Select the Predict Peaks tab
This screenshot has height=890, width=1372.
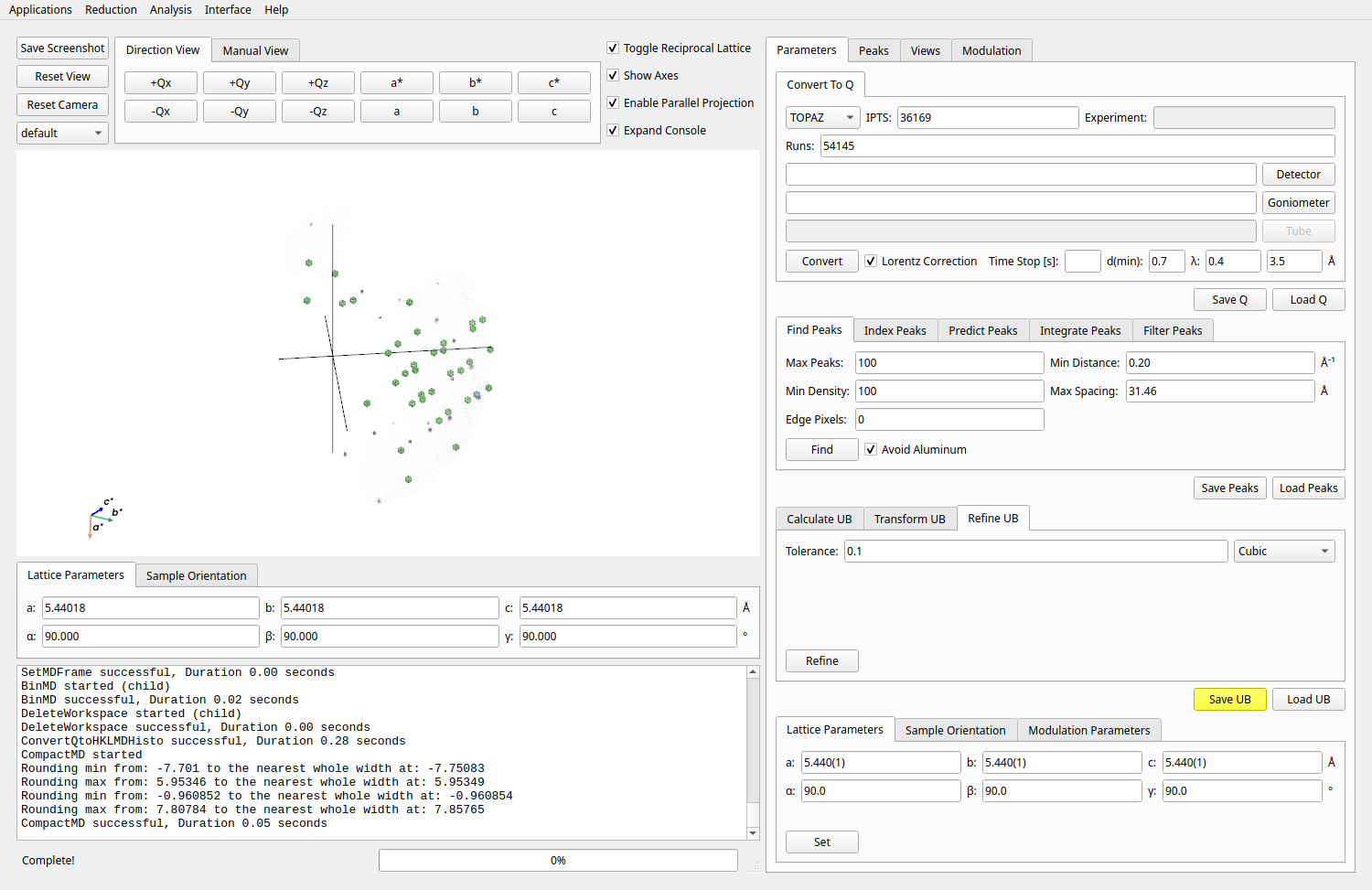(x=983, y=330)
